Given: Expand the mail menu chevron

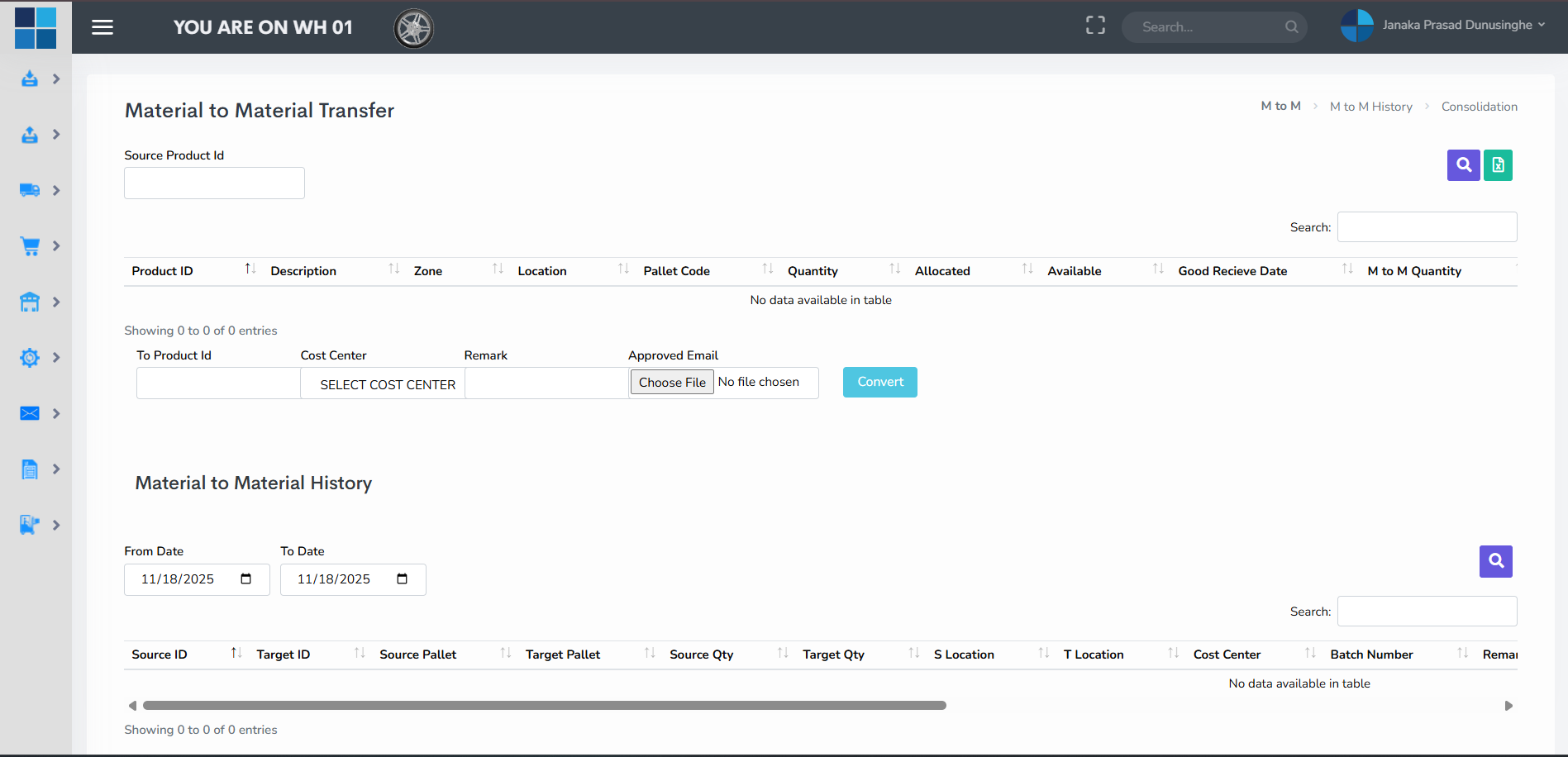Looking at the screenshot, I should [x=56, y=414].
